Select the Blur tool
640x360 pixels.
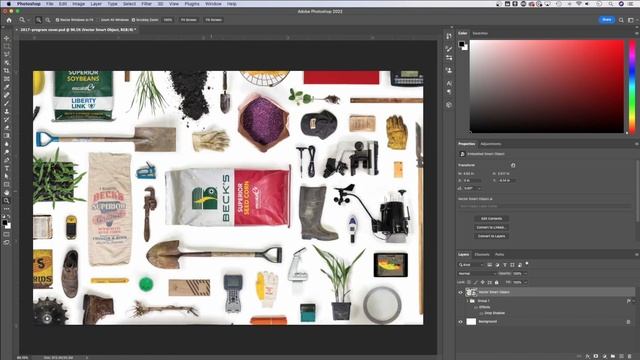pos(7,144)
